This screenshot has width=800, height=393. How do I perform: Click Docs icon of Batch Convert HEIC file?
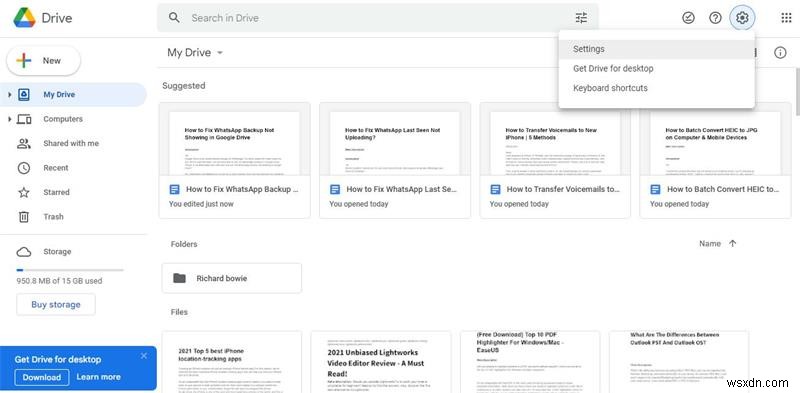pyautogui.click(x=655, y=189)
